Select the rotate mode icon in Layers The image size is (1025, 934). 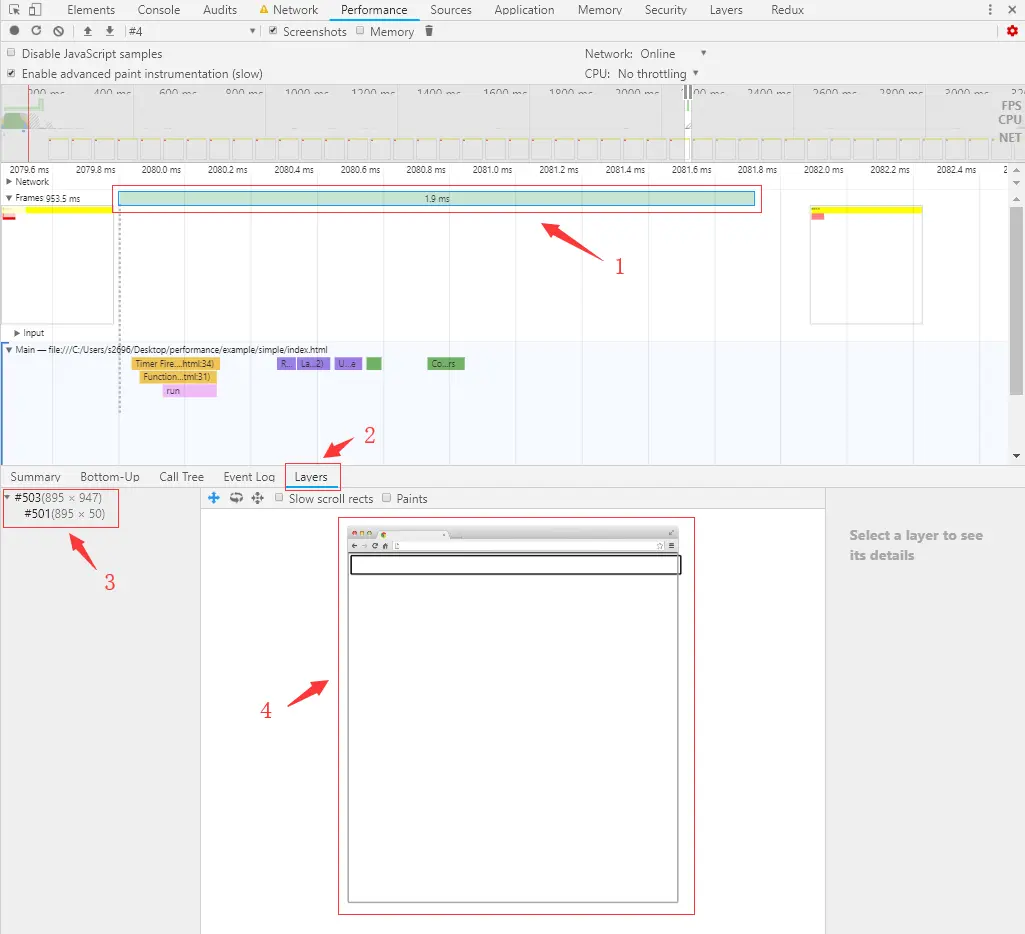[x=236, y=498]
